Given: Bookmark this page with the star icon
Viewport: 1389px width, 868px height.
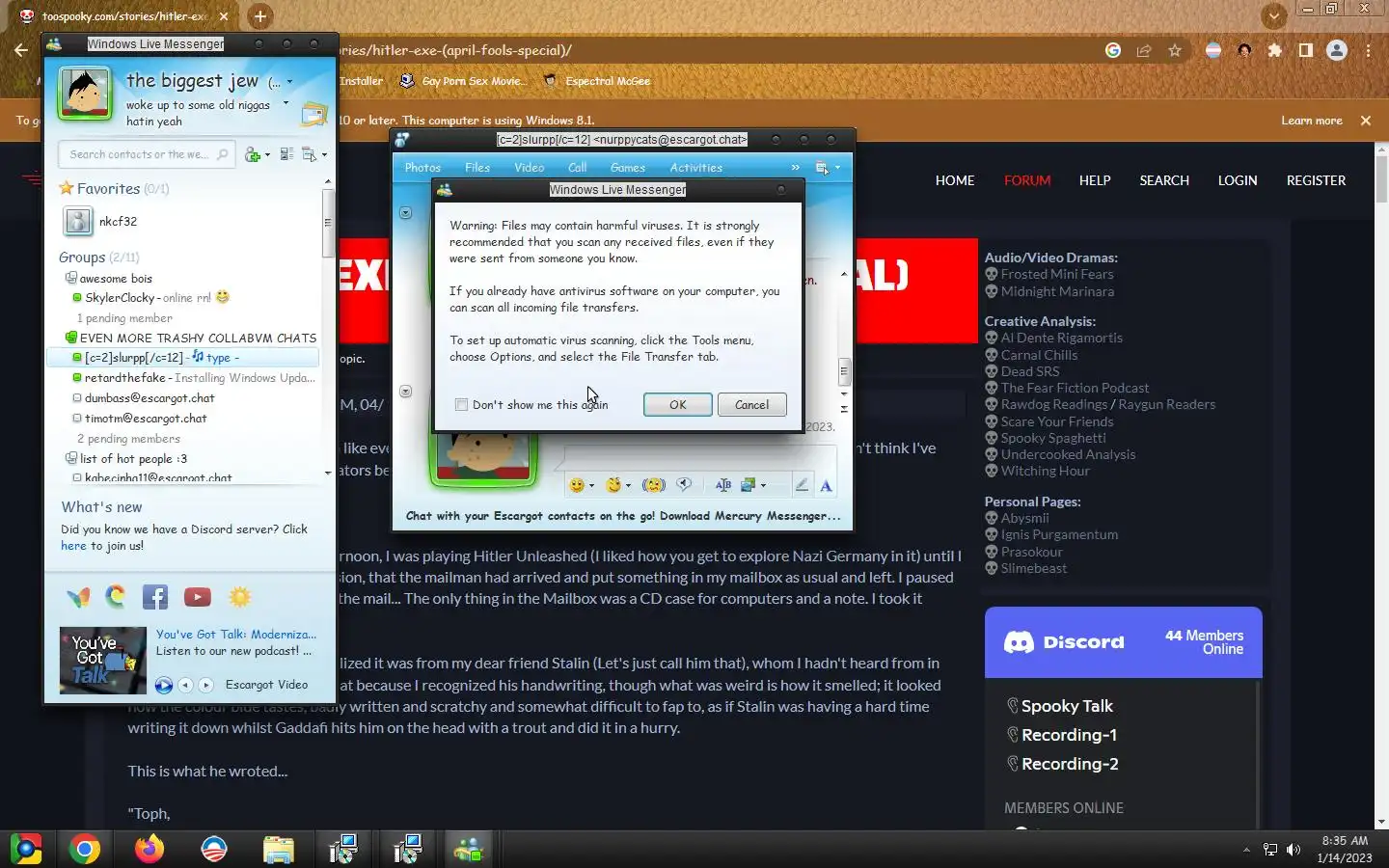Looking at the screenshot, I should 1175,50.
